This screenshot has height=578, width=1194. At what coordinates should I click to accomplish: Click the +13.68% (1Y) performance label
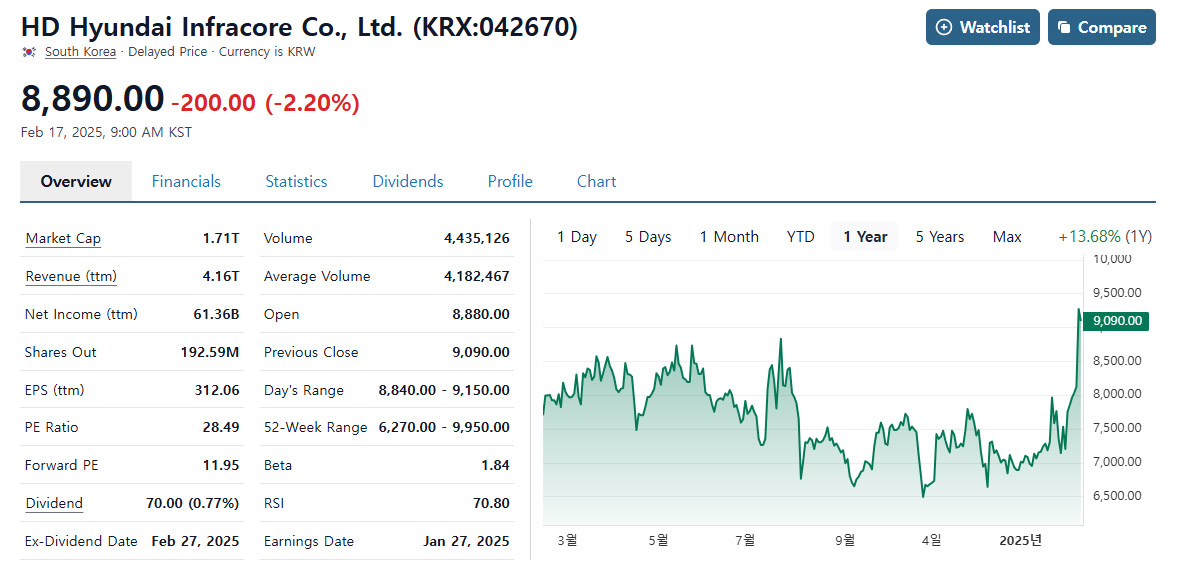[1105, 237]
